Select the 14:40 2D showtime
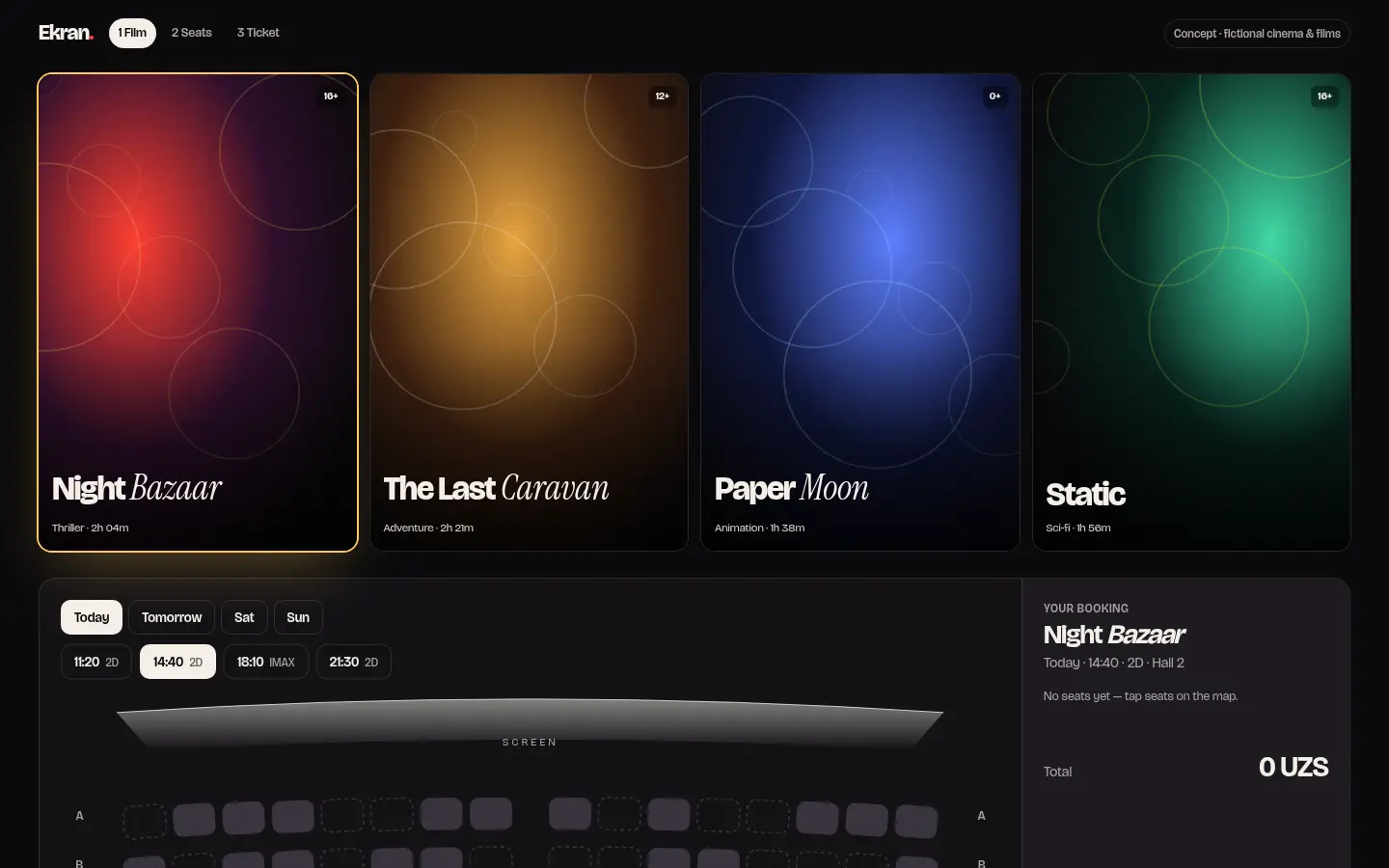1389x868 pixels. 177,662
